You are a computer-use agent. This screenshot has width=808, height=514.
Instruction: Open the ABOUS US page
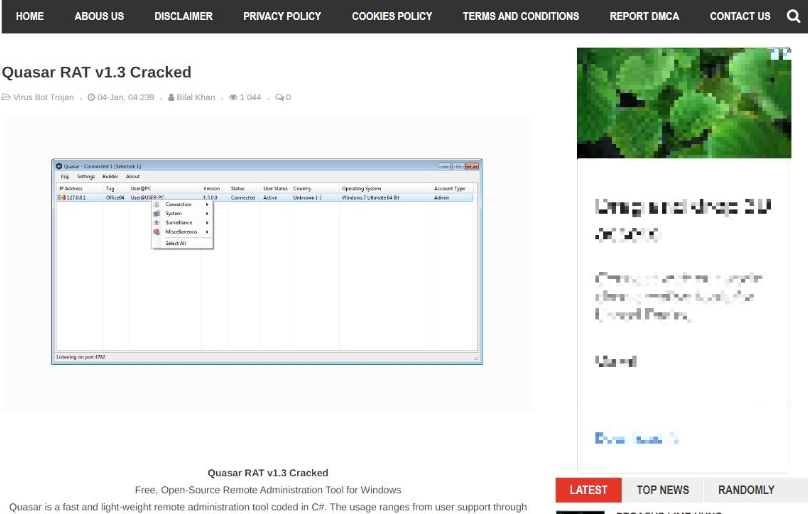(x=99, y=16)
